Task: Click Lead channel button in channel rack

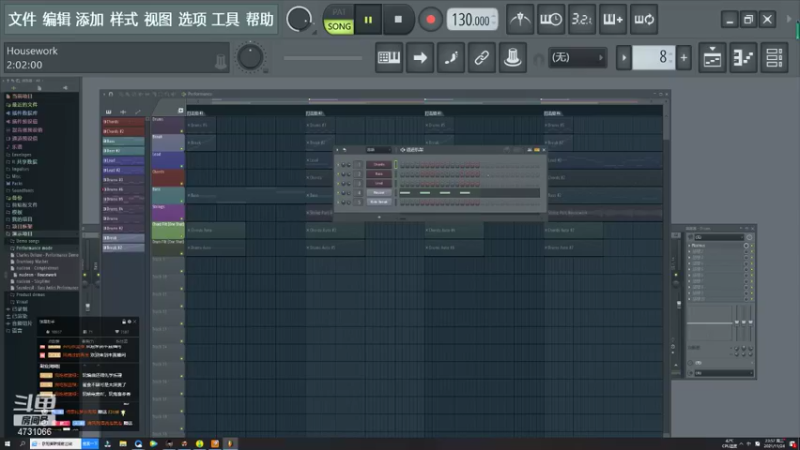Action: (x=379, y=183)
